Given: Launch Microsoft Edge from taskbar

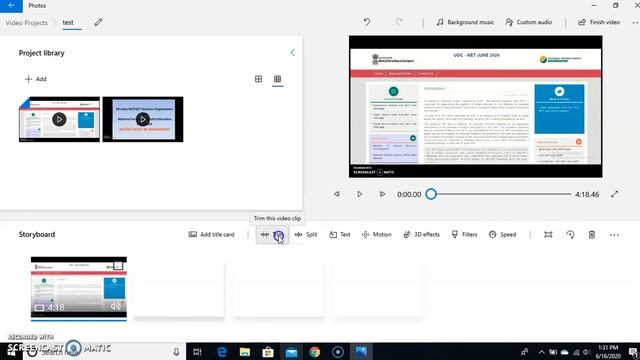Looking at the screenshot, I should pyautogui.click(x=222, y=352).
